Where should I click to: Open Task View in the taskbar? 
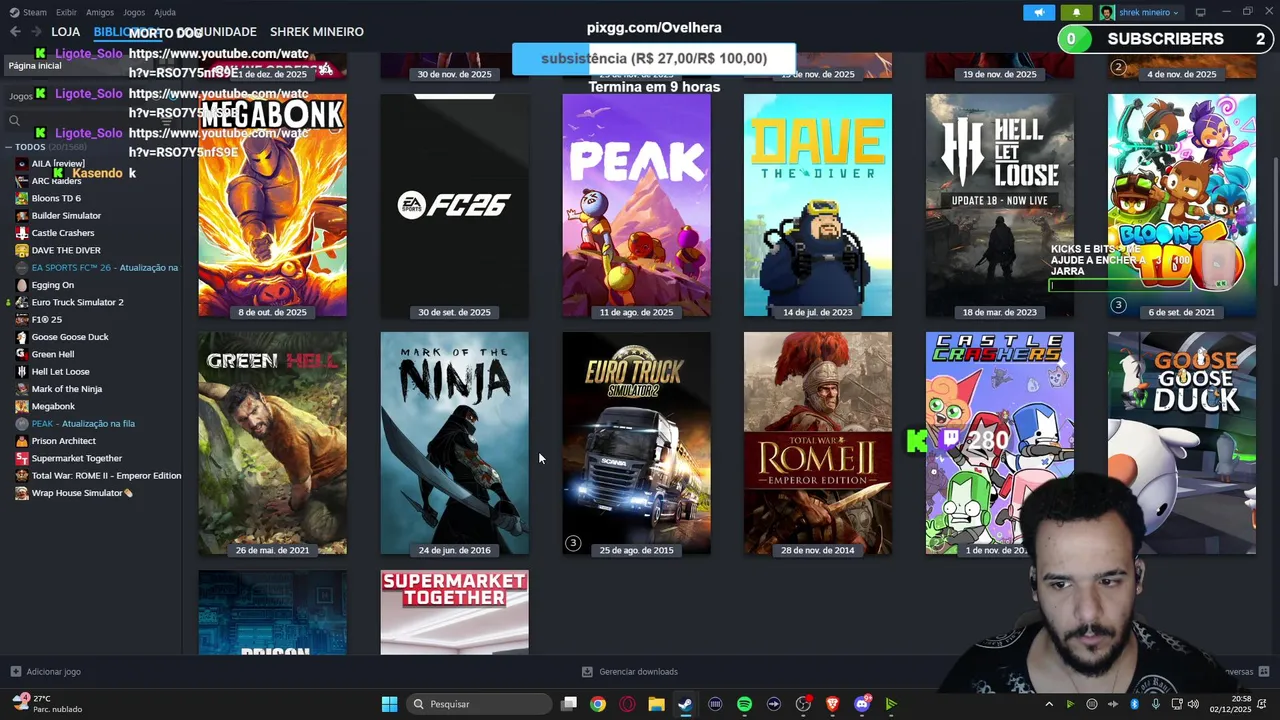(569, 704)
